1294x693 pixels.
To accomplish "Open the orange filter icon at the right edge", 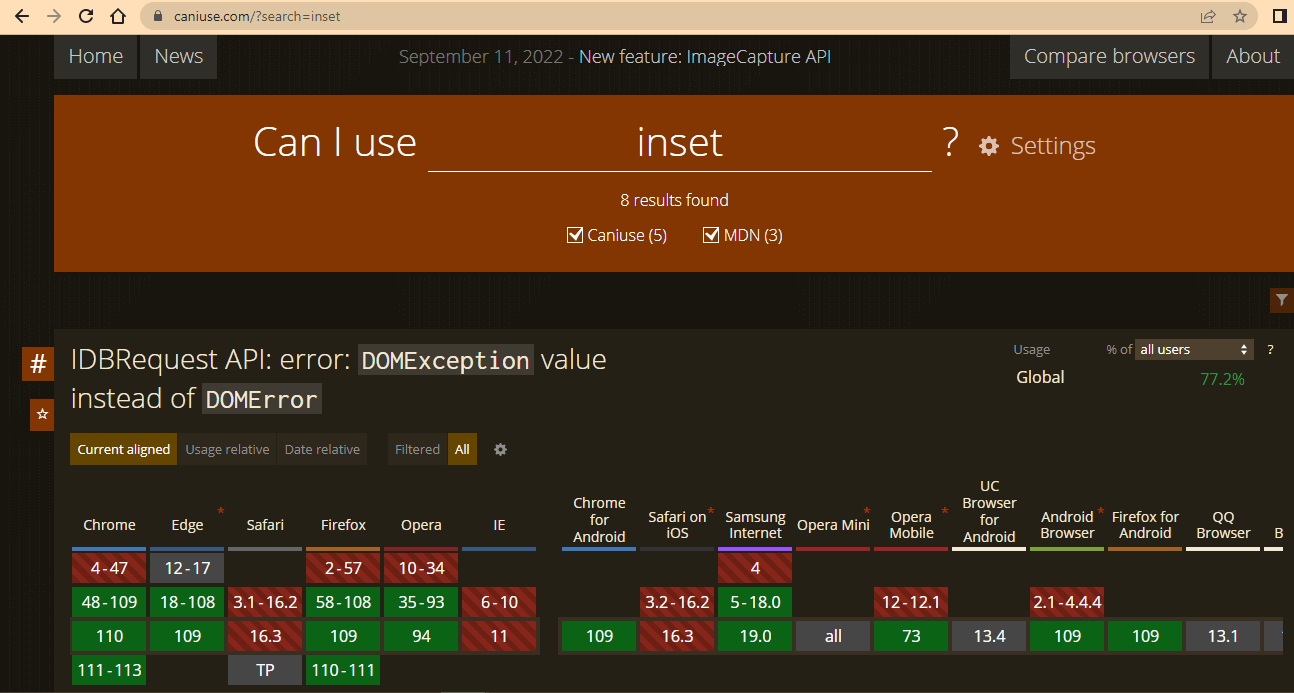I will point(1281,300).
